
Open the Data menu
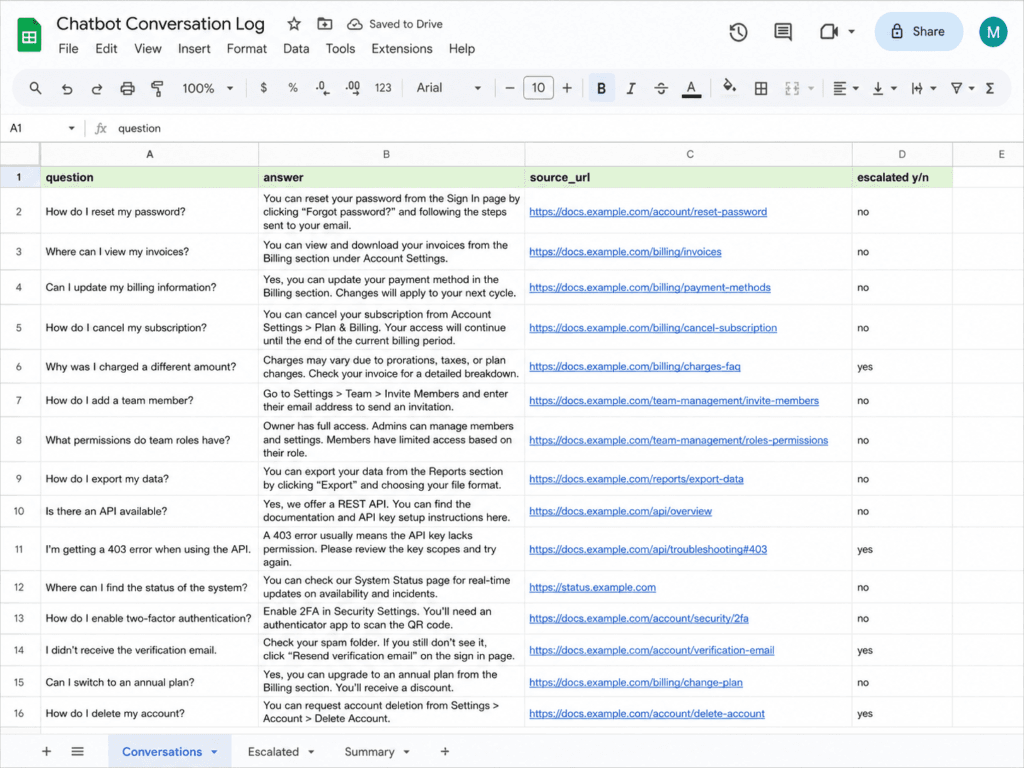coord(296,49)
